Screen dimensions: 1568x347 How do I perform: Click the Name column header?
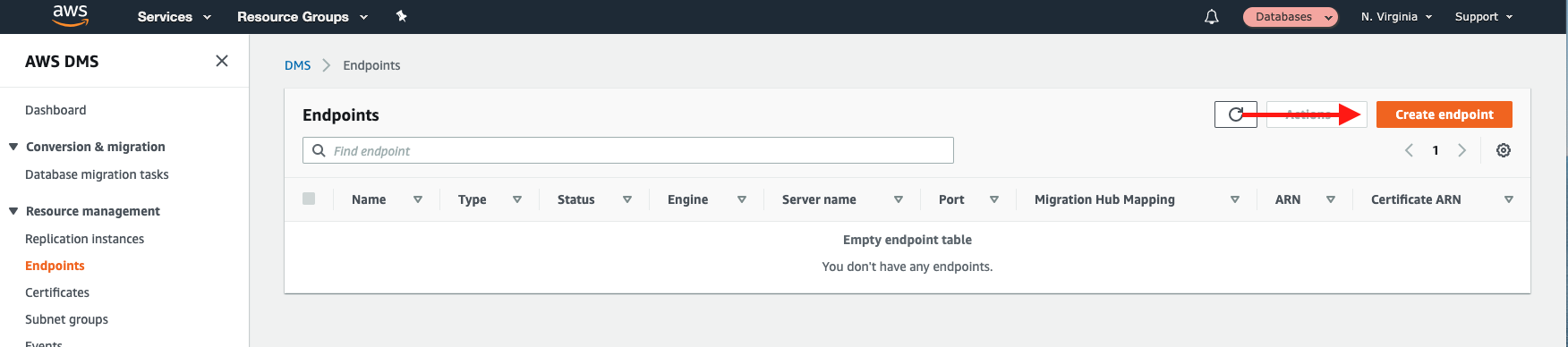(x=369, y=199)
